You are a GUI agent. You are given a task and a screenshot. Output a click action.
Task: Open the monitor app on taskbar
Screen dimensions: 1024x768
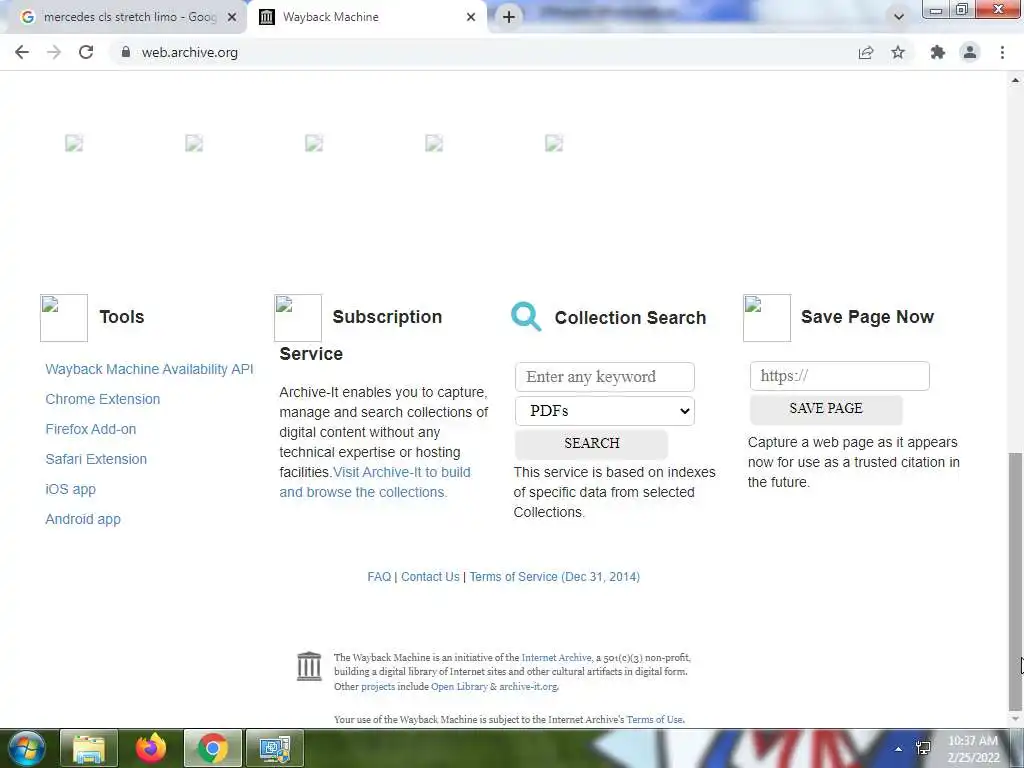(x=275, y=748)
